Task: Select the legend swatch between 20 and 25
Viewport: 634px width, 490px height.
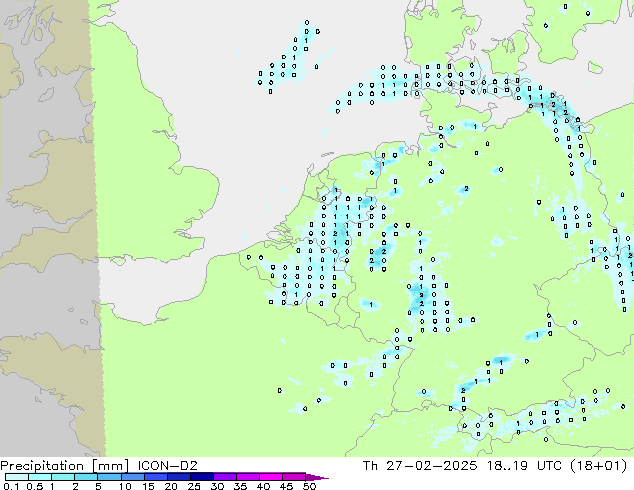Action: pos(179,477)
